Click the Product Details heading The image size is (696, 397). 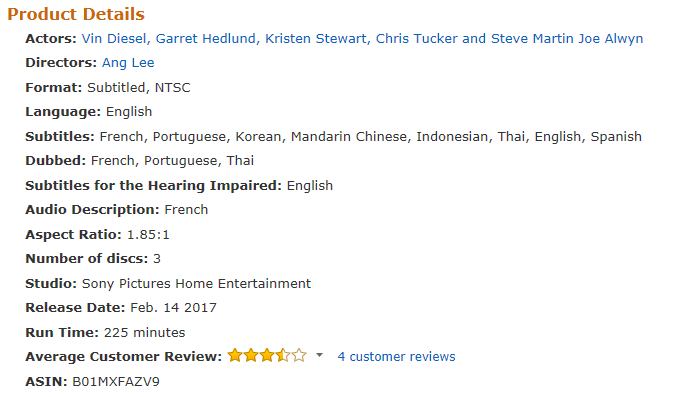click(76, 14)
